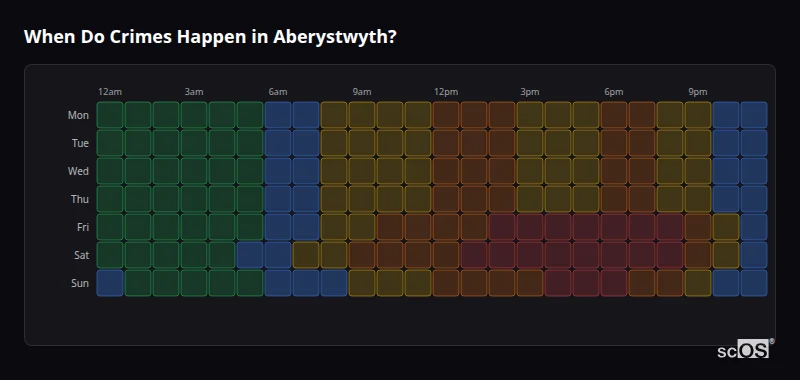Click the Wednesday 3am green cell
The height and width of the screenshot is (380, 800).
[x=194, y=171]
